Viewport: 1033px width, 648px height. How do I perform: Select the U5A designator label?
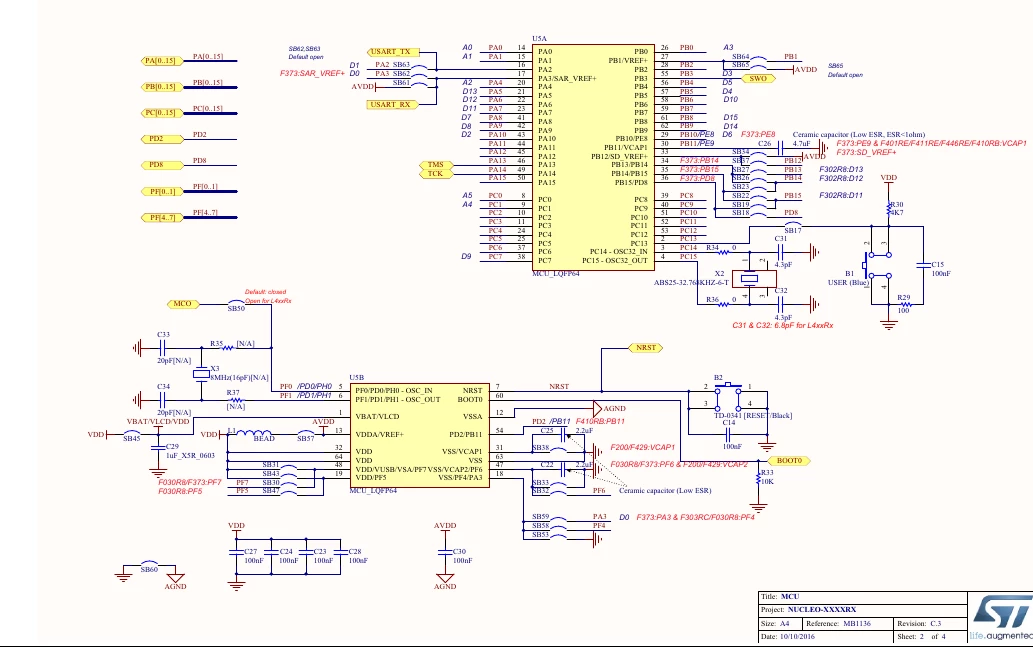pos(540,39)
